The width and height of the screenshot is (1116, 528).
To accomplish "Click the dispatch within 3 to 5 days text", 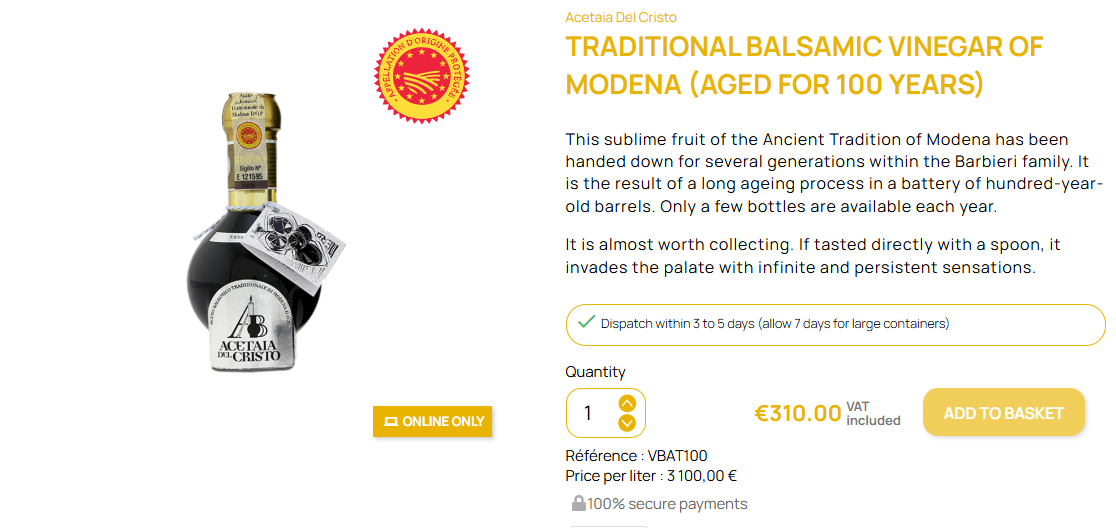I will (x=775, y=324).
